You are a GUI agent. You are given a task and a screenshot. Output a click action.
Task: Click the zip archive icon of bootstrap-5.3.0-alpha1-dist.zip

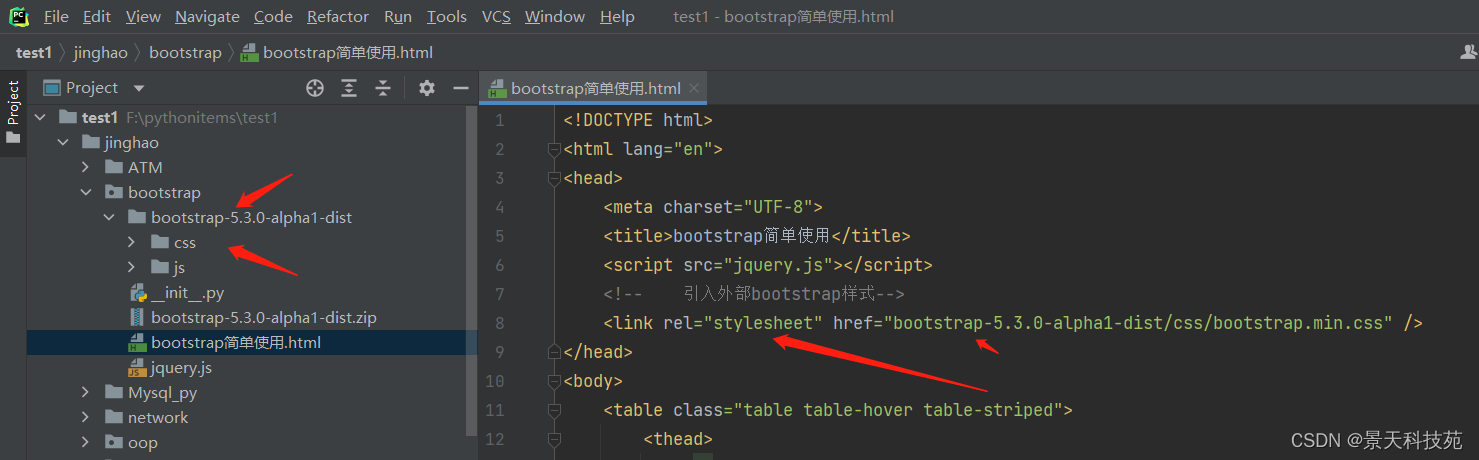point(138,318)
